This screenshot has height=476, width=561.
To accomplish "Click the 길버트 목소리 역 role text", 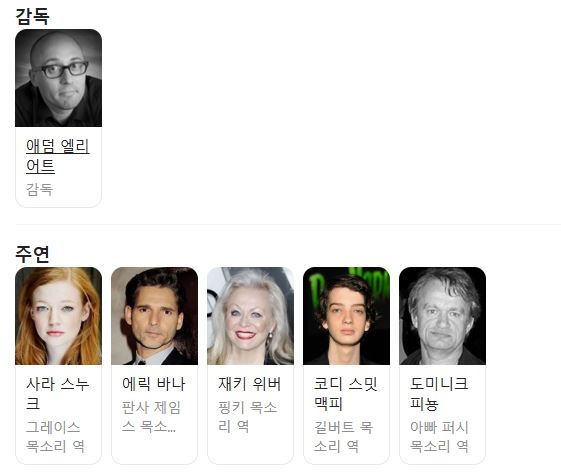I will coord(343,437).
